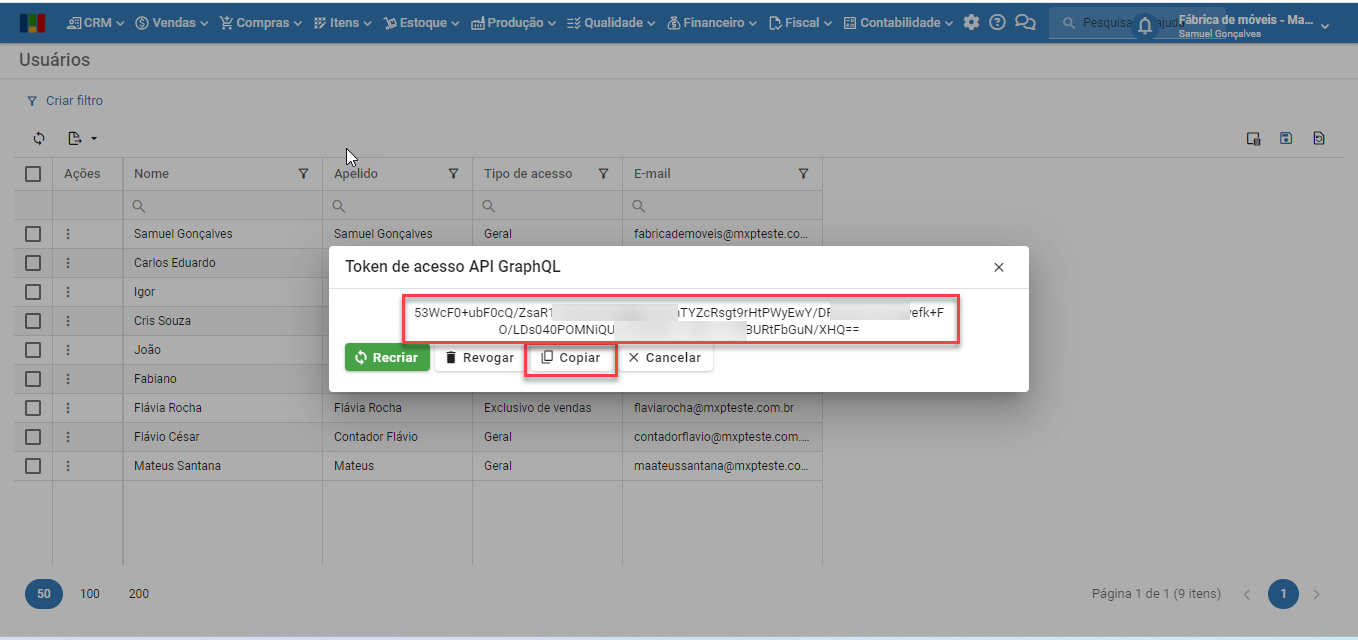Open actions menu for Fabiano row
Screen dimensions: 1358x640
click(68, 379)
